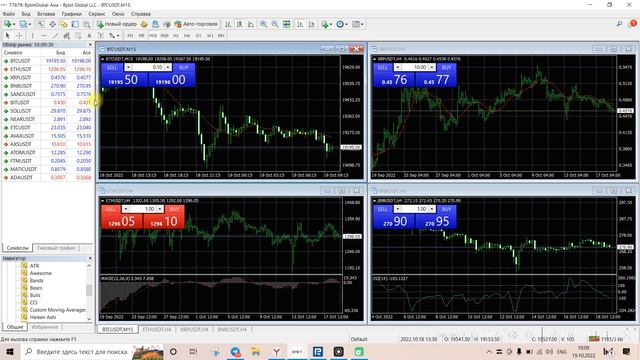This screenshot has height=360, width=640.
Task: Switch to Navigator Избранное tab
Action: pyautogui.click(x=44, y=327)
